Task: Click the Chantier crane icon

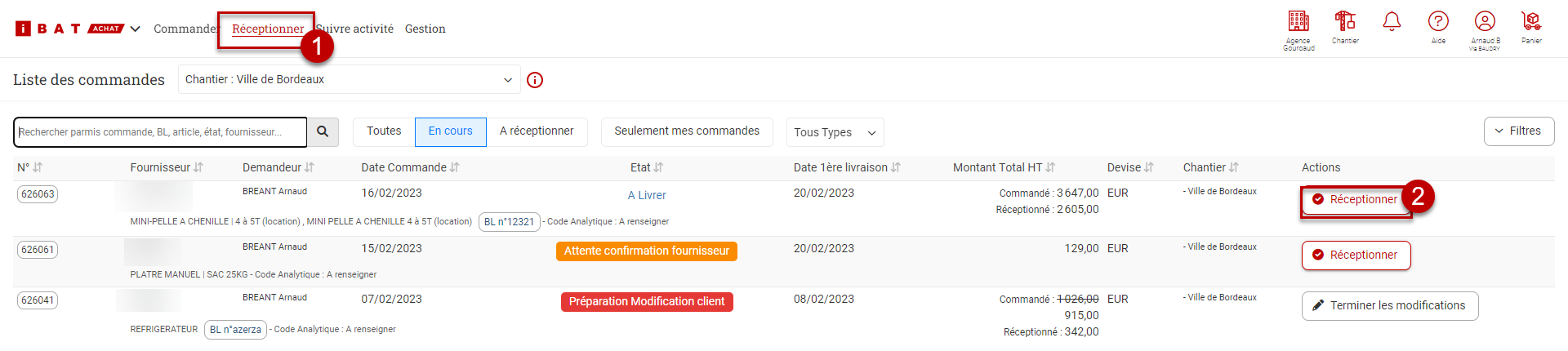Action: (x=1345, y=21)
